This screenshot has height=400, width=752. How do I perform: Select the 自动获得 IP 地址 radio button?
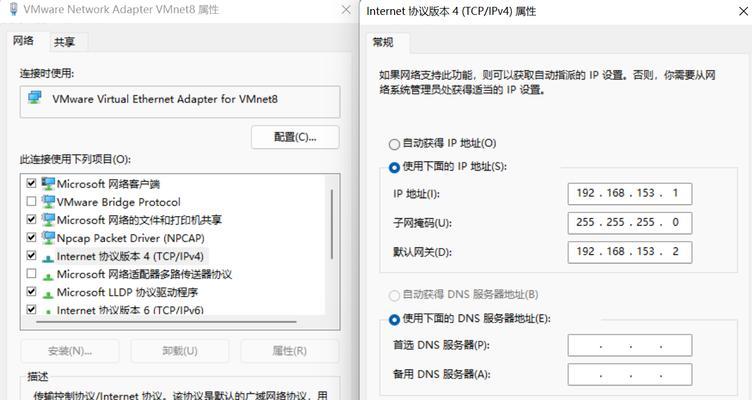[394, 144]
